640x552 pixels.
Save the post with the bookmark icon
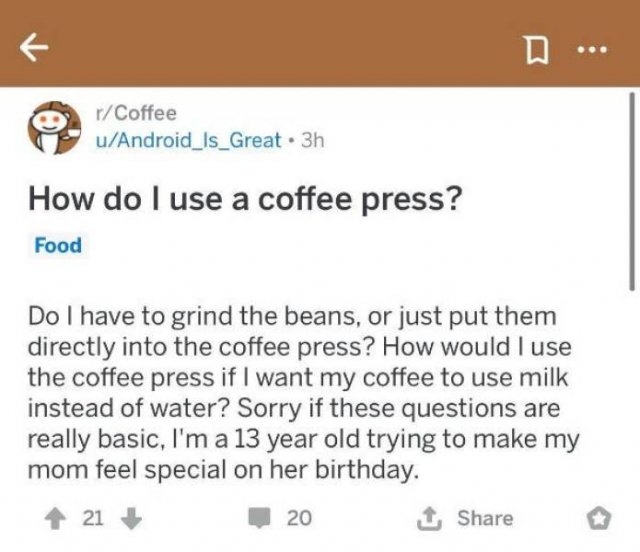(x=537, y=49)
